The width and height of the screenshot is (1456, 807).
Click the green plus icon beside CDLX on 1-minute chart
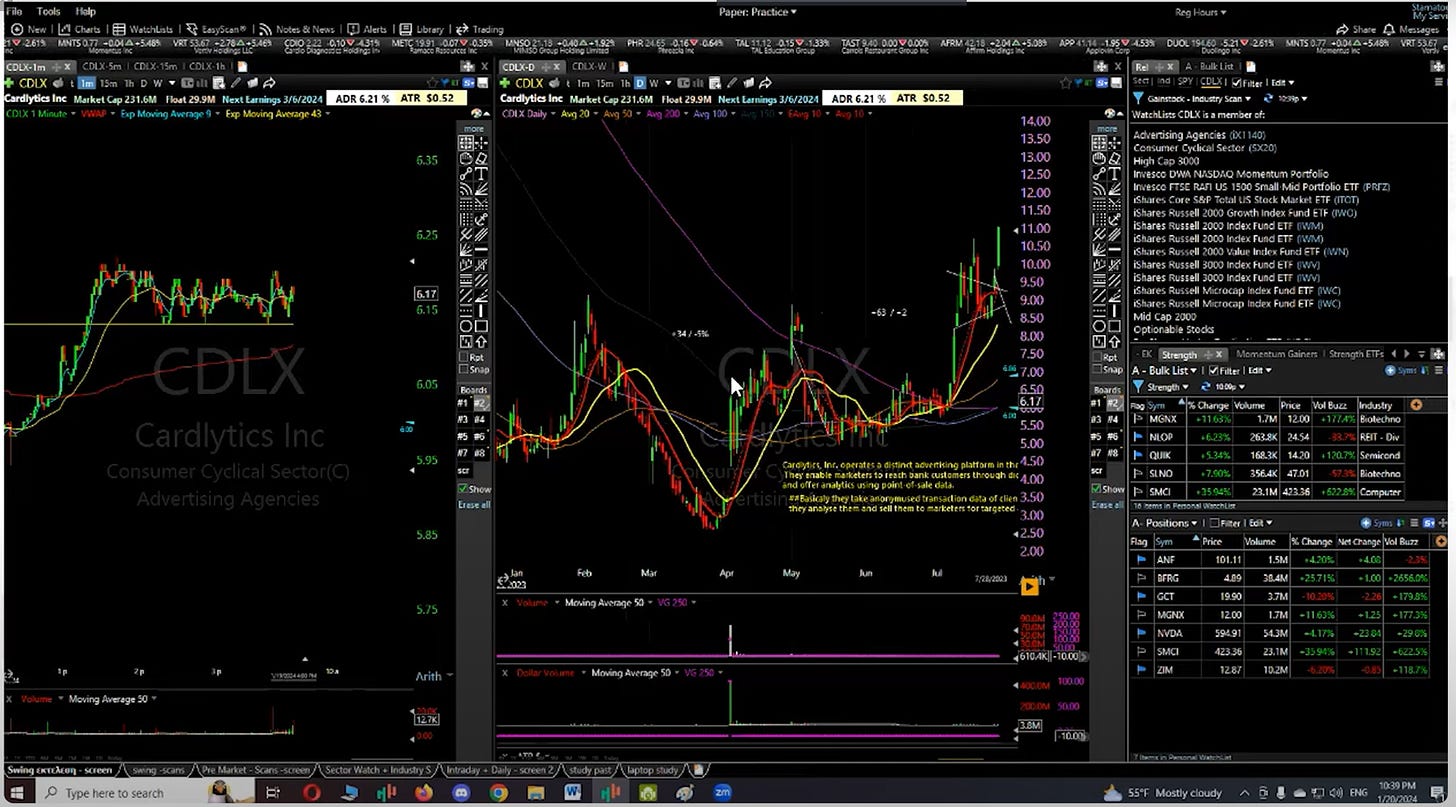click(x=9, y=83)
